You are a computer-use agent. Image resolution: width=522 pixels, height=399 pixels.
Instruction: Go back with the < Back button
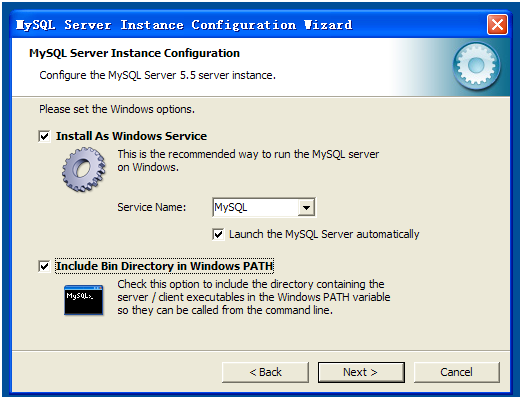point(265,372)
